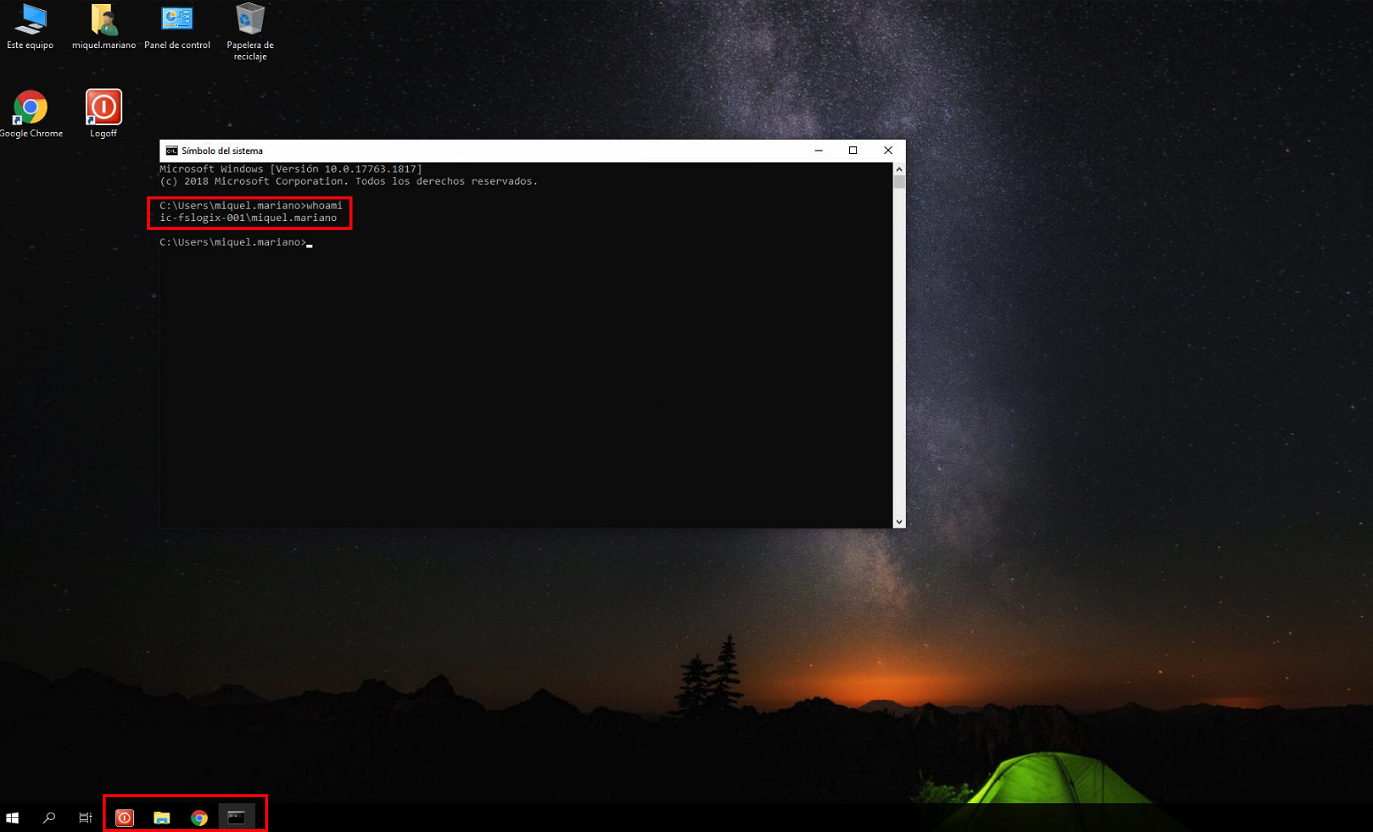Click the 'Microsoft Windows [Versión 10.0.17763.1817]' line
Screen dimensions: 1373x832
[x=291, y=169]
